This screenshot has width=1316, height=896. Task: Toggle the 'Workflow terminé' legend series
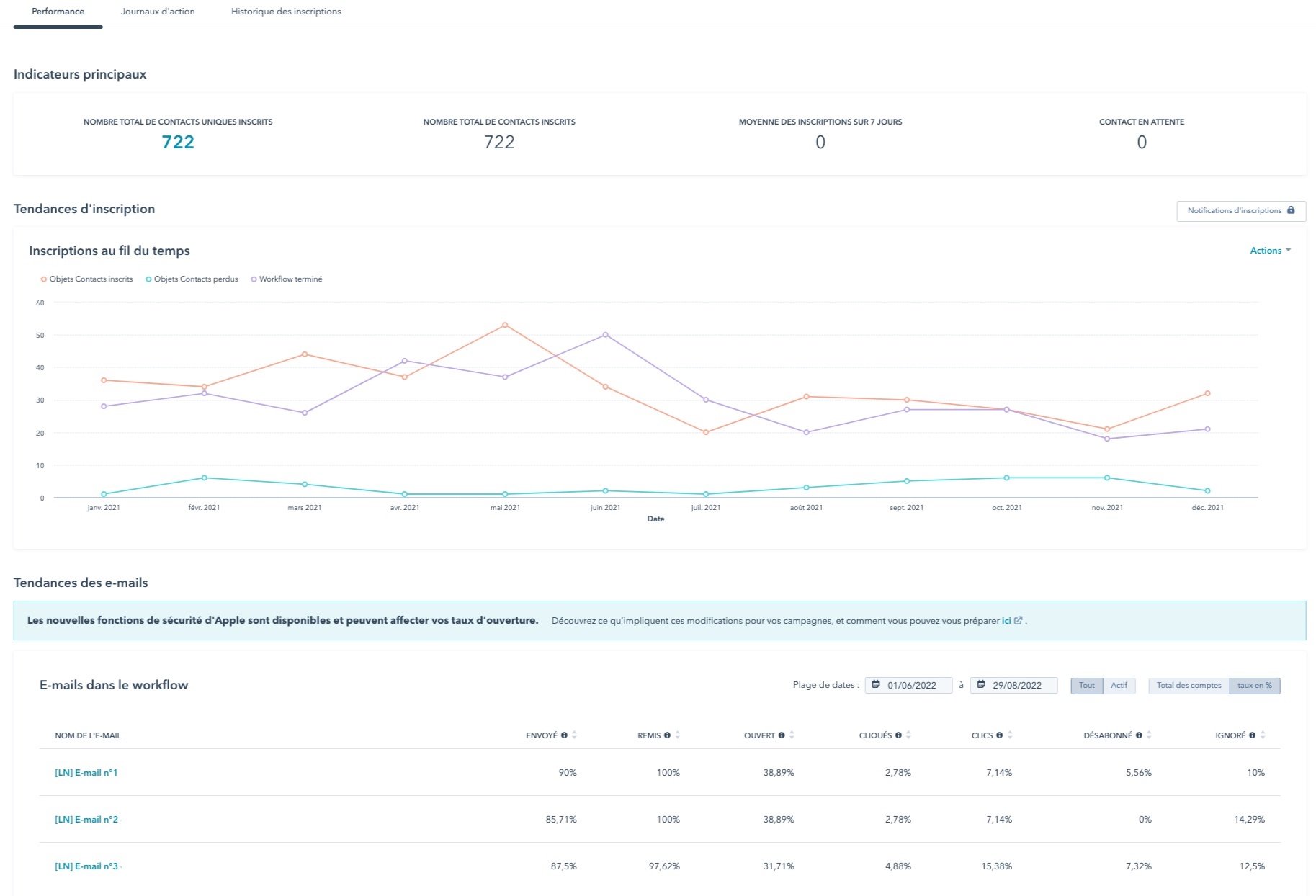tap(287, 279)
